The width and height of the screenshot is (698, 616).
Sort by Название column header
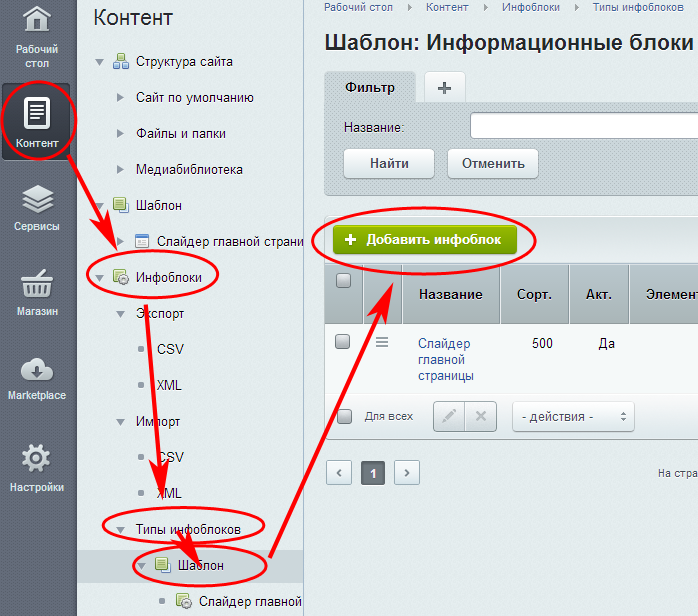click(451, 294)
